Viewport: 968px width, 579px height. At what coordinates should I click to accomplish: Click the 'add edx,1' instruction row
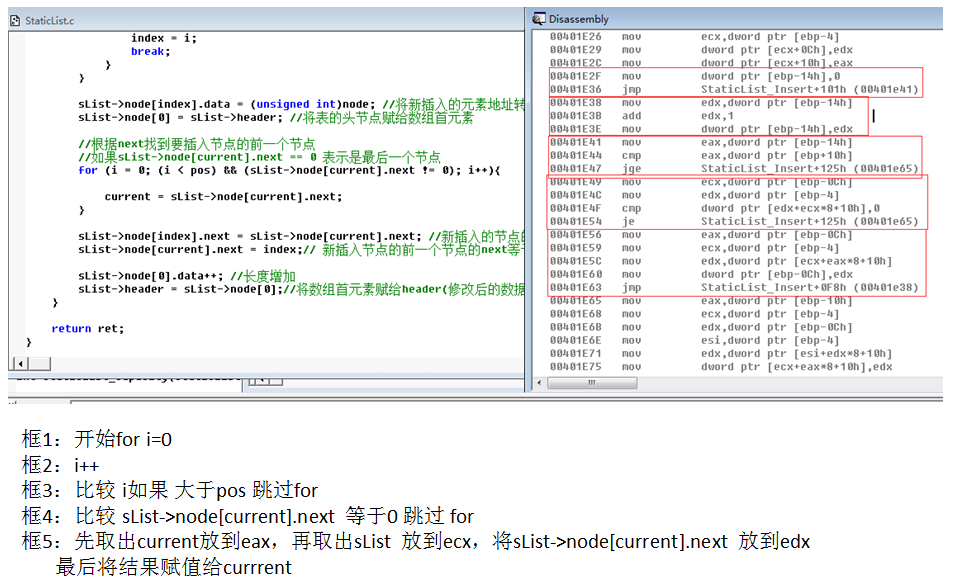pyautogui.click(x=641, y=116)
